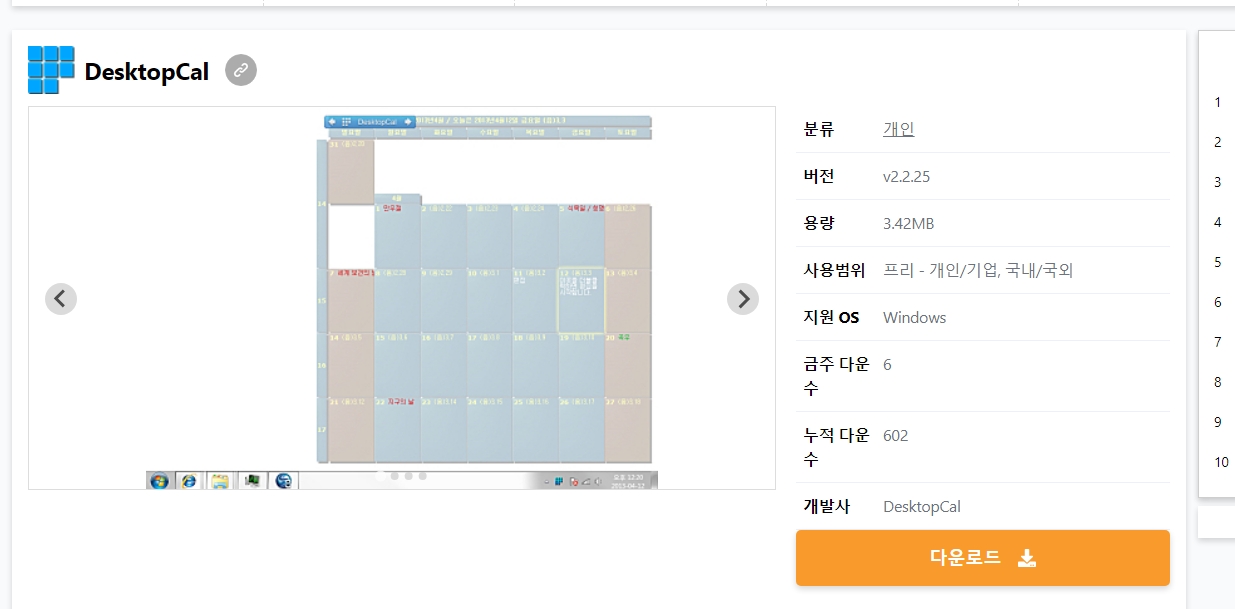
Task: Advance to next screenshot with right arrow
Action: pyautogui.click(x=742, y=298)
